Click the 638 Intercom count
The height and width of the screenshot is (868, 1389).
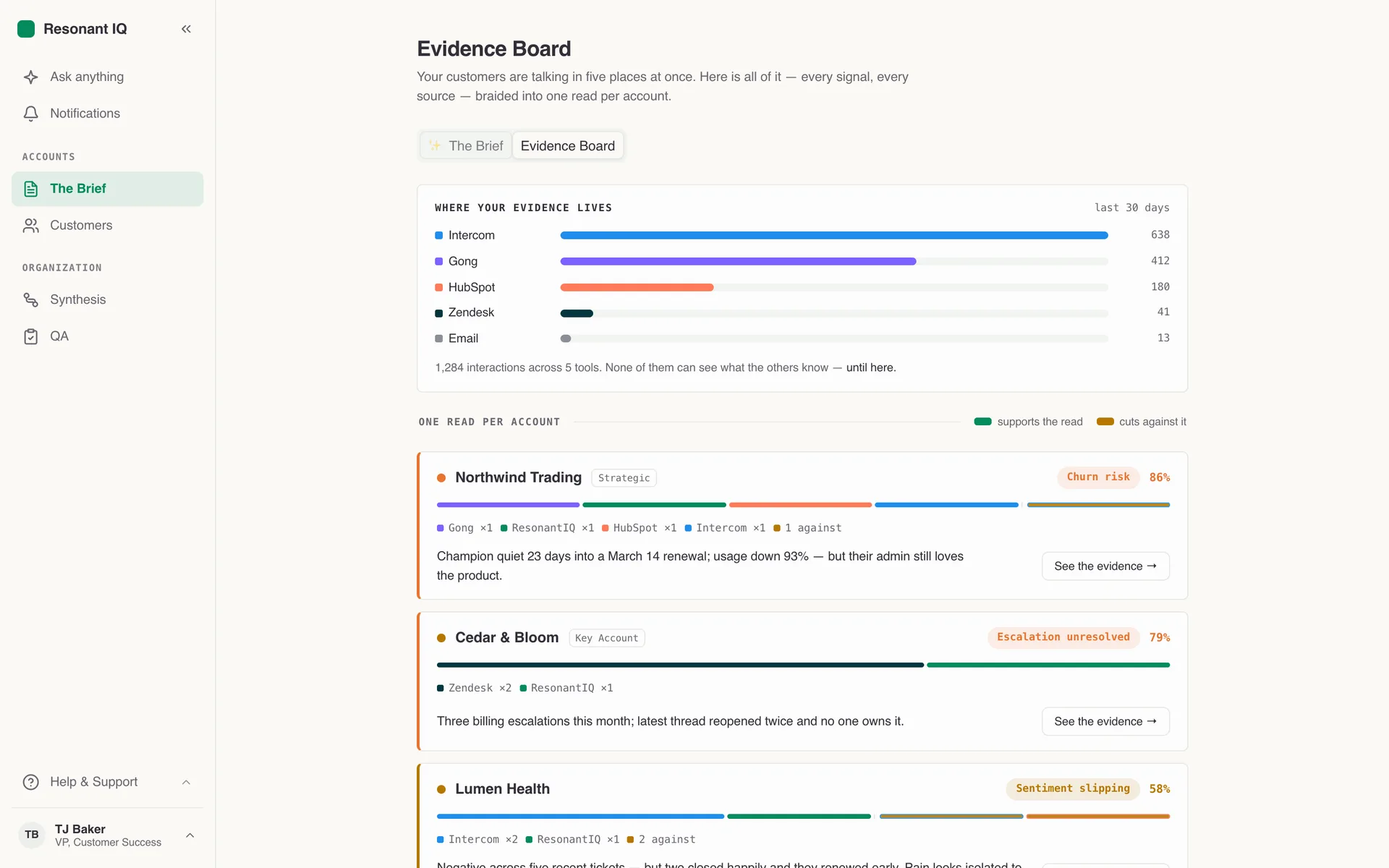[x=1160, y=234]
